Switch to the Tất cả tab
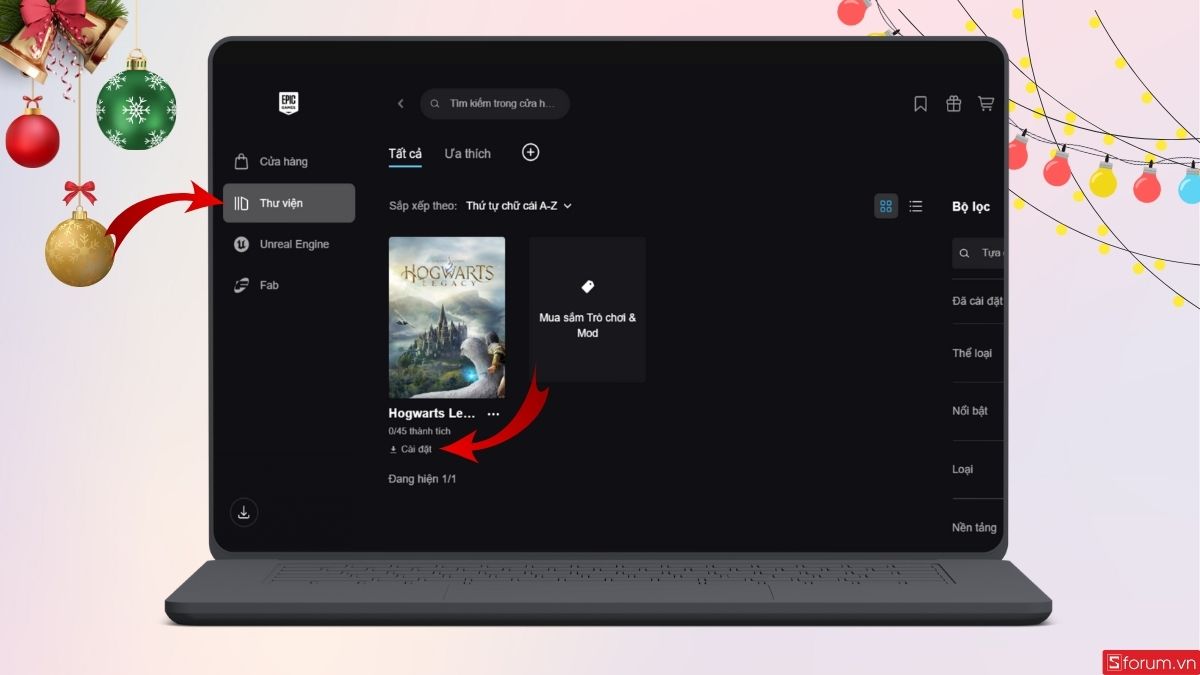 point(405,154)
